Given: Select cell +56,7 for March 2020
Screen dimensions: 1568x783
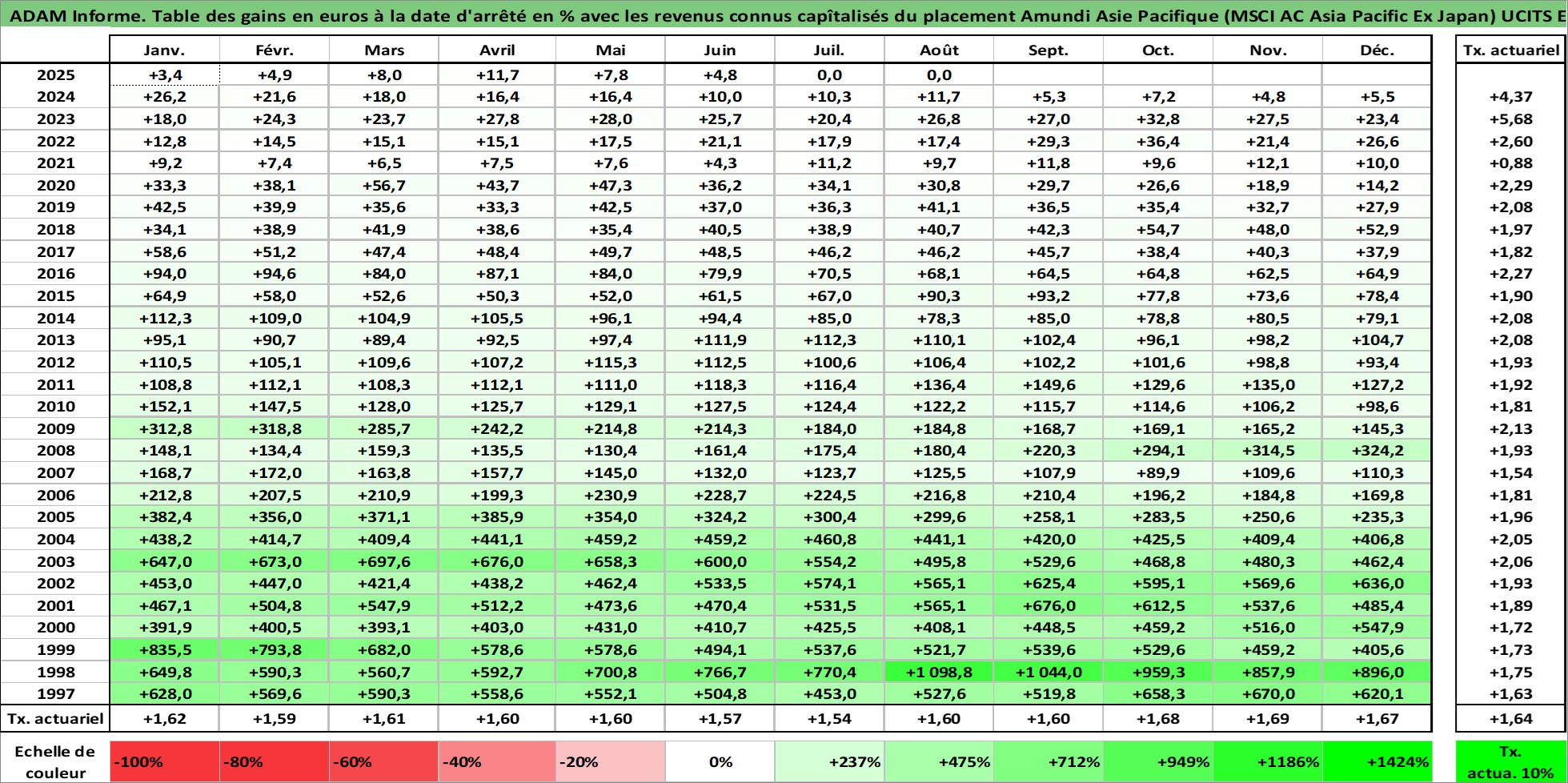Looking at the screenshot, I should coord(384,186).
